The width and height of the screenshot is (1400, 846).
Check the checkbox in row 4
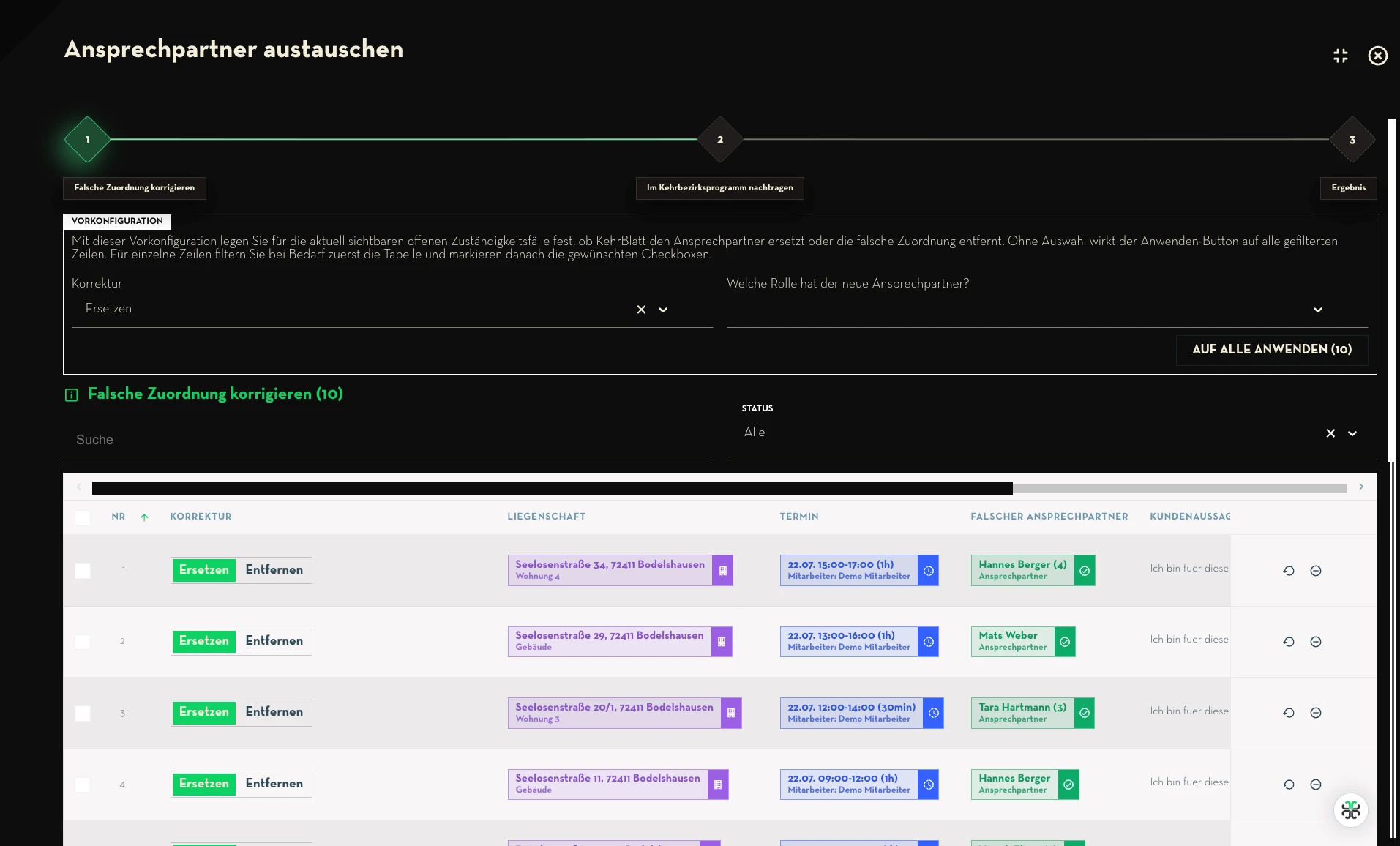83,785
